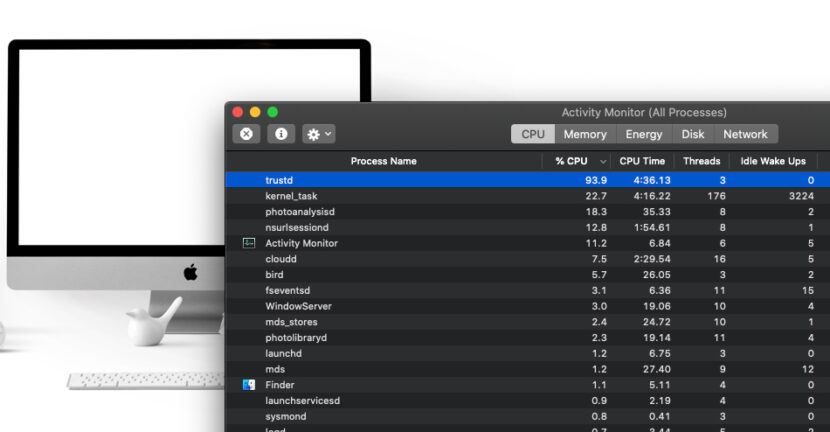Open the process info inspector icon
Viewport: 830px width, 432px height.
point(281,134)
